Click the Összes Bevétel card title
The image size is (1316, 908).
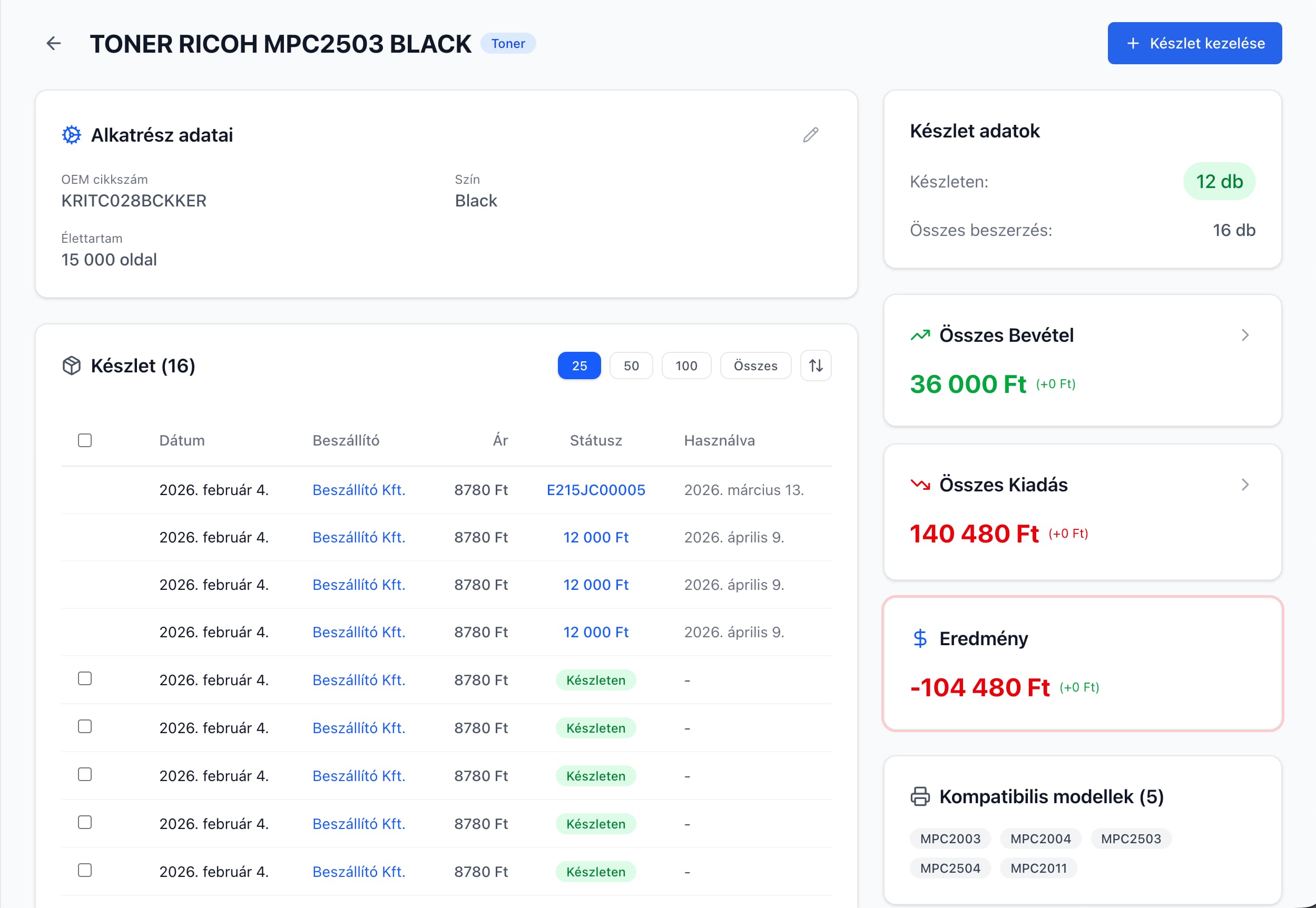coord(1006,335)
